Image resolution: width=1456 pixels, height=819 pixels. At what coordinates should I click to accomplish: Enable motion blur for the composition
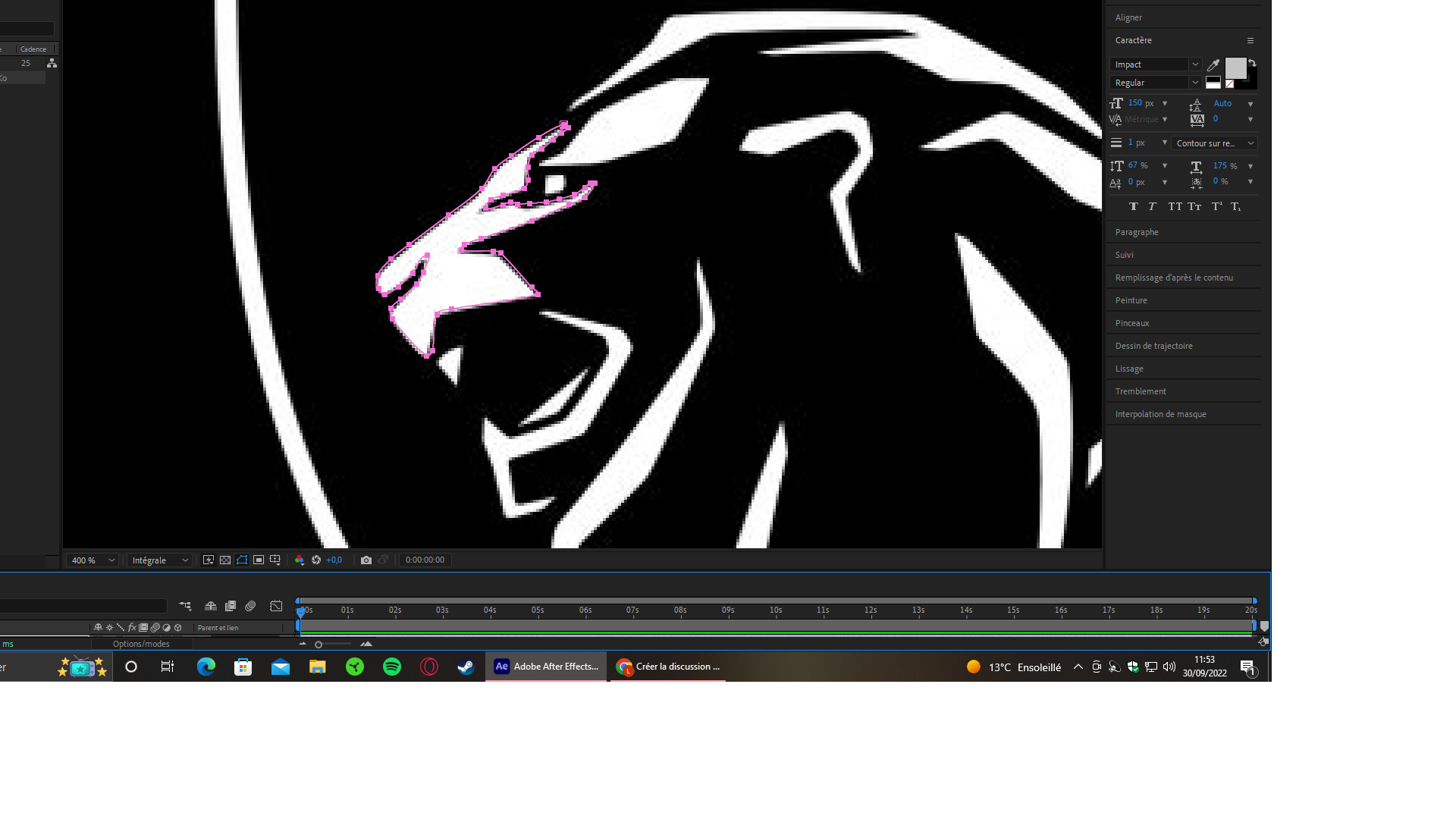click(x=250, y=606)
